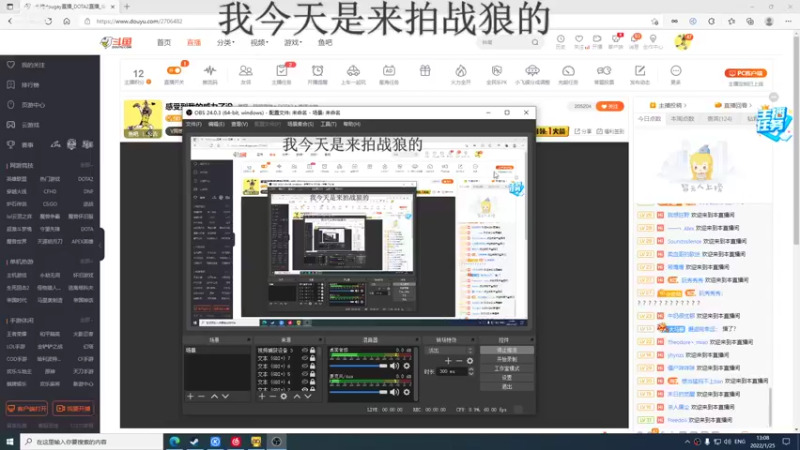This screenshot has height=450, width=800.
Task: Click the UFO airship icon in toolbar
Action: click(x=532, y=71)
